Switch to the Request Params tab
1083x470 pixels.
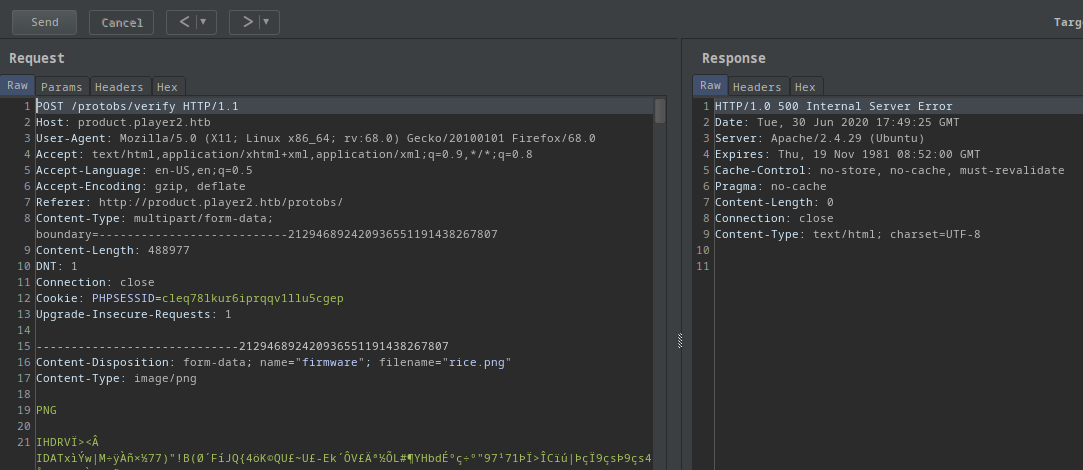coord(62,87)
